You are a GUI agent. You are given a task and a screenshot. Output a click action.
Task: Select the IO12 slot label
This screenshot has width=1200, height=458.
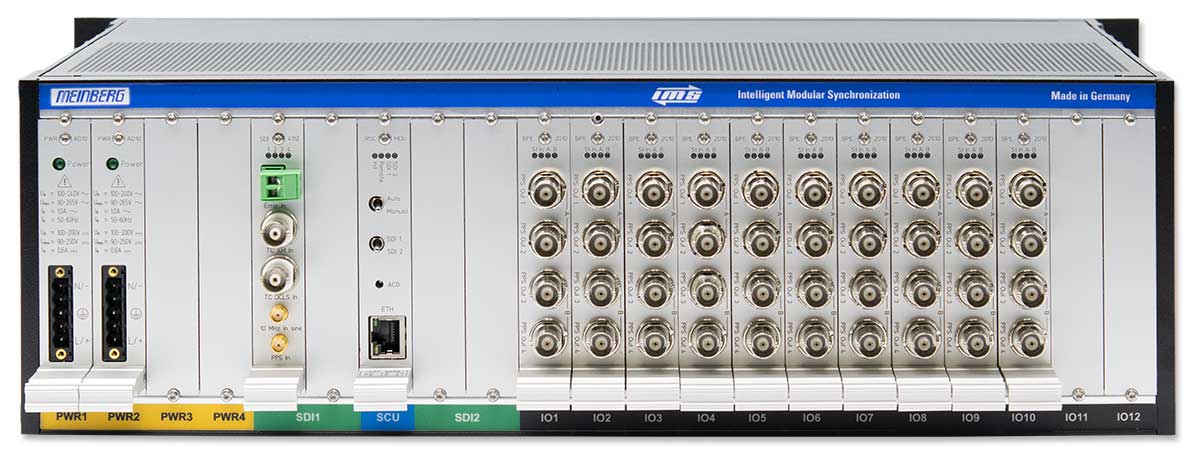(1131, 416)
